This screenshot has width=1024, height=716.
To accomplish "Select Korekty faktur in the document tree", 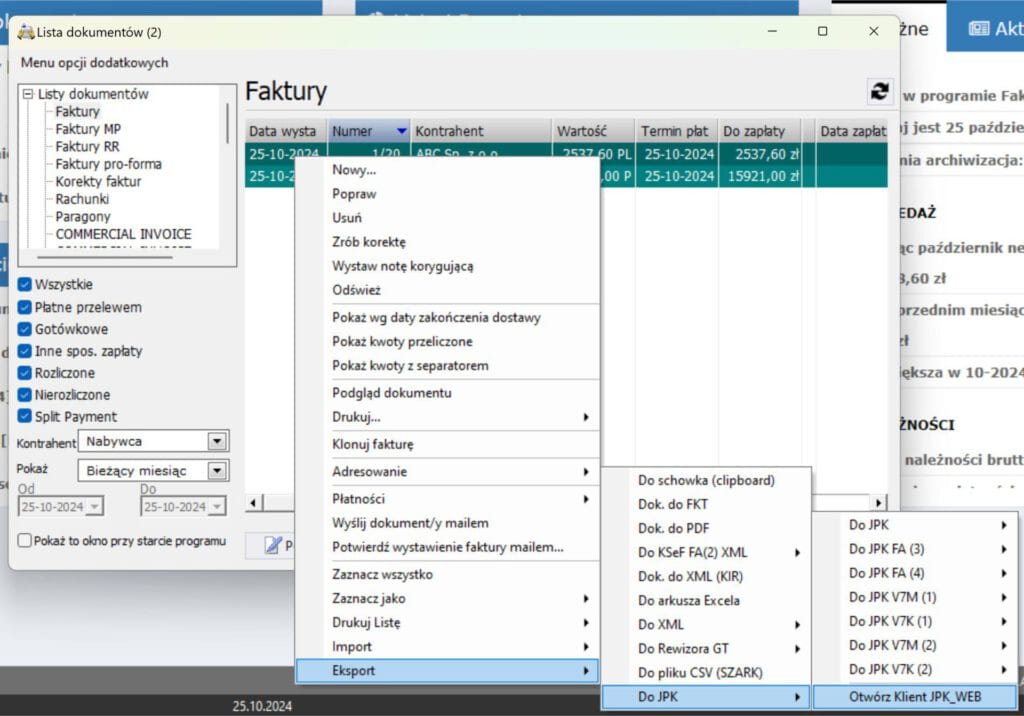I will 98,182.
